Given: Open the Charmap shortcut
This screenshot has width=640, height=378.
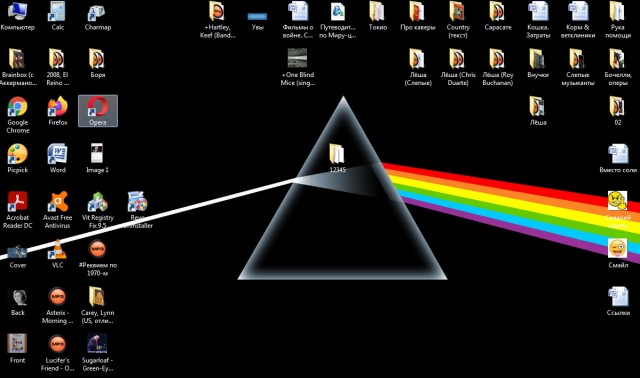Looking at the screenshot, I should [98, 16].
